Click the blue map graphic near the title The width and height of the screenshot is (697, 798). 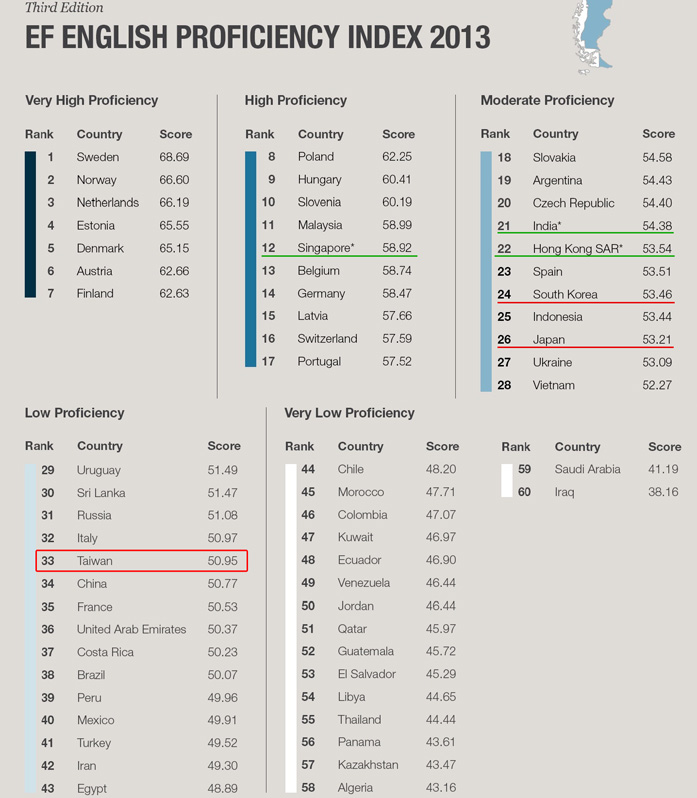[x=592, y=37]
